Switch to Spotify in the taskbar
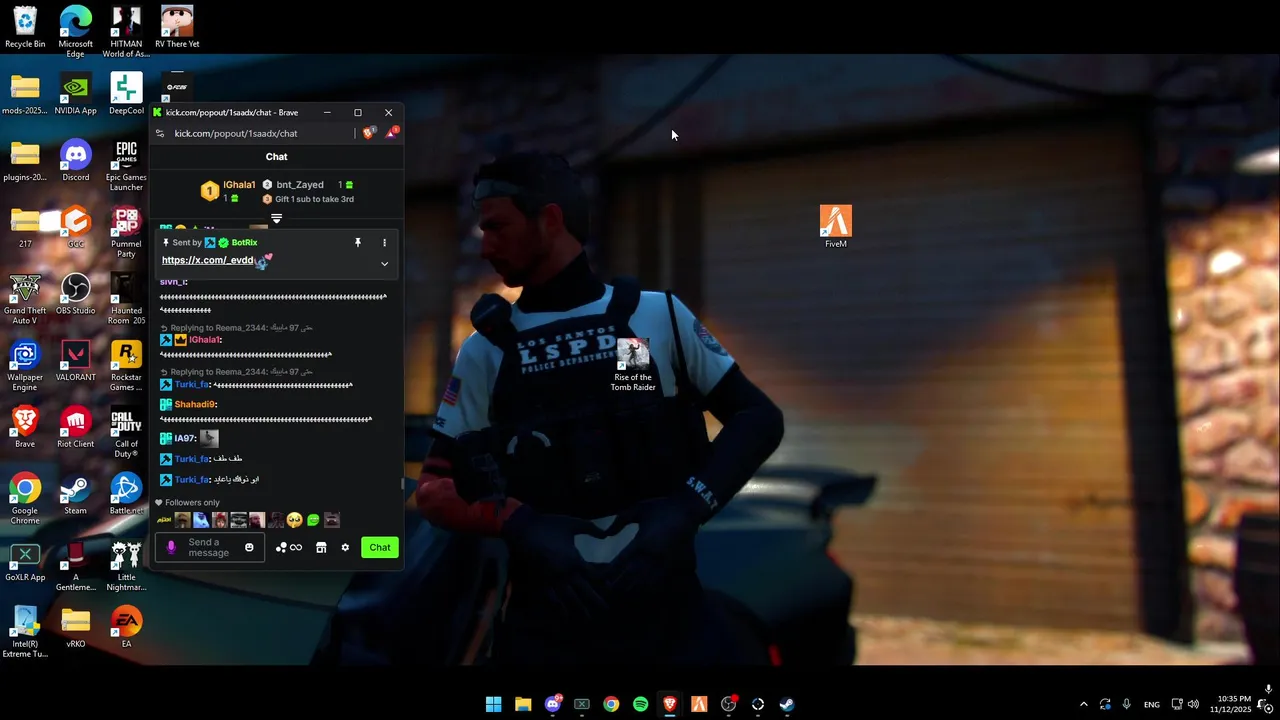The height and width of the screenshot is (720, 1280). (x=640, y=704)
